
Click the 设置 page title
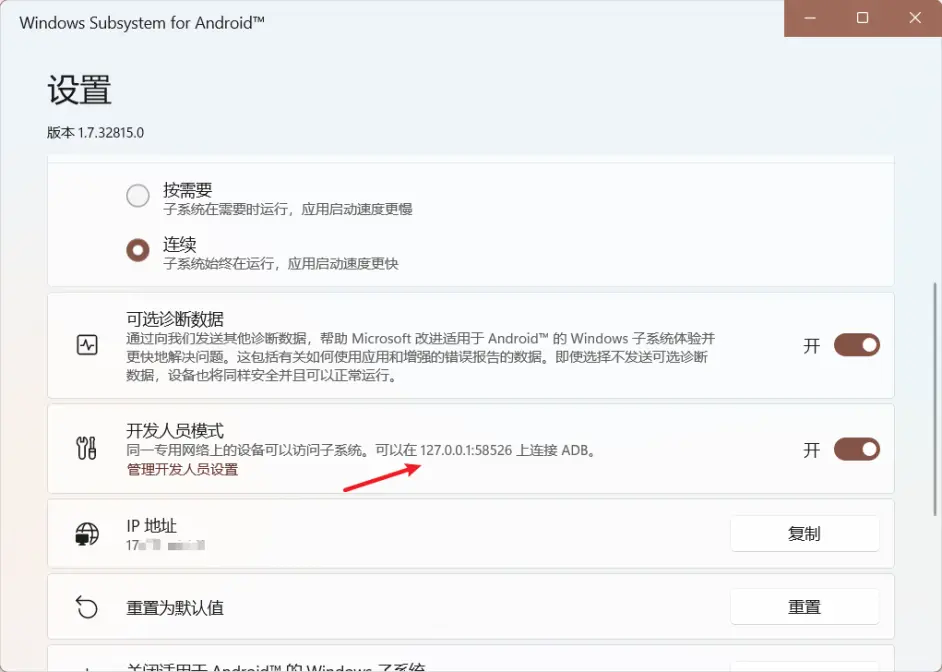tap(79, 90)
